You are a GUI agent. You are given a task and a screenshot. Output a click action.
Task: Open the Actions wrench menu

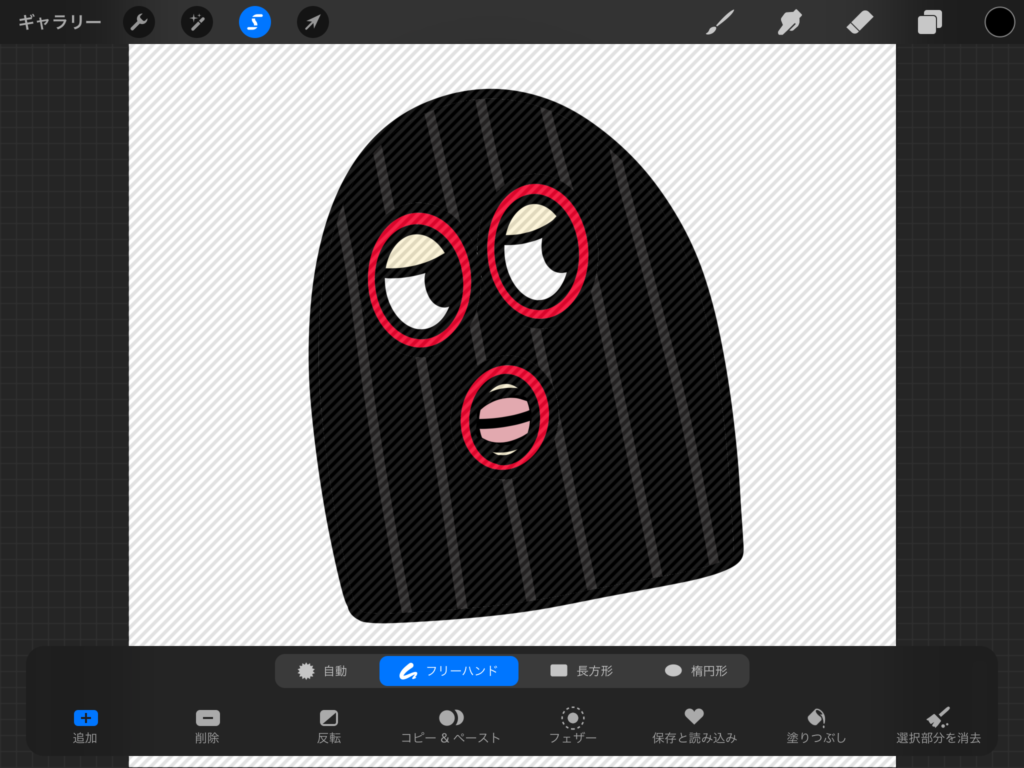[139, 22]
